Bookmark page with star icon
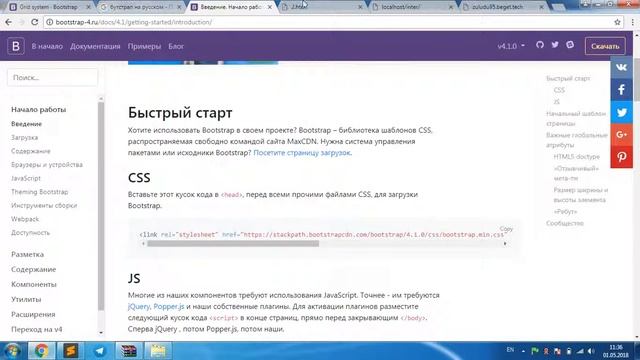Image resolution: width=640 pixels, height=360 pixels. pos(617,22)
